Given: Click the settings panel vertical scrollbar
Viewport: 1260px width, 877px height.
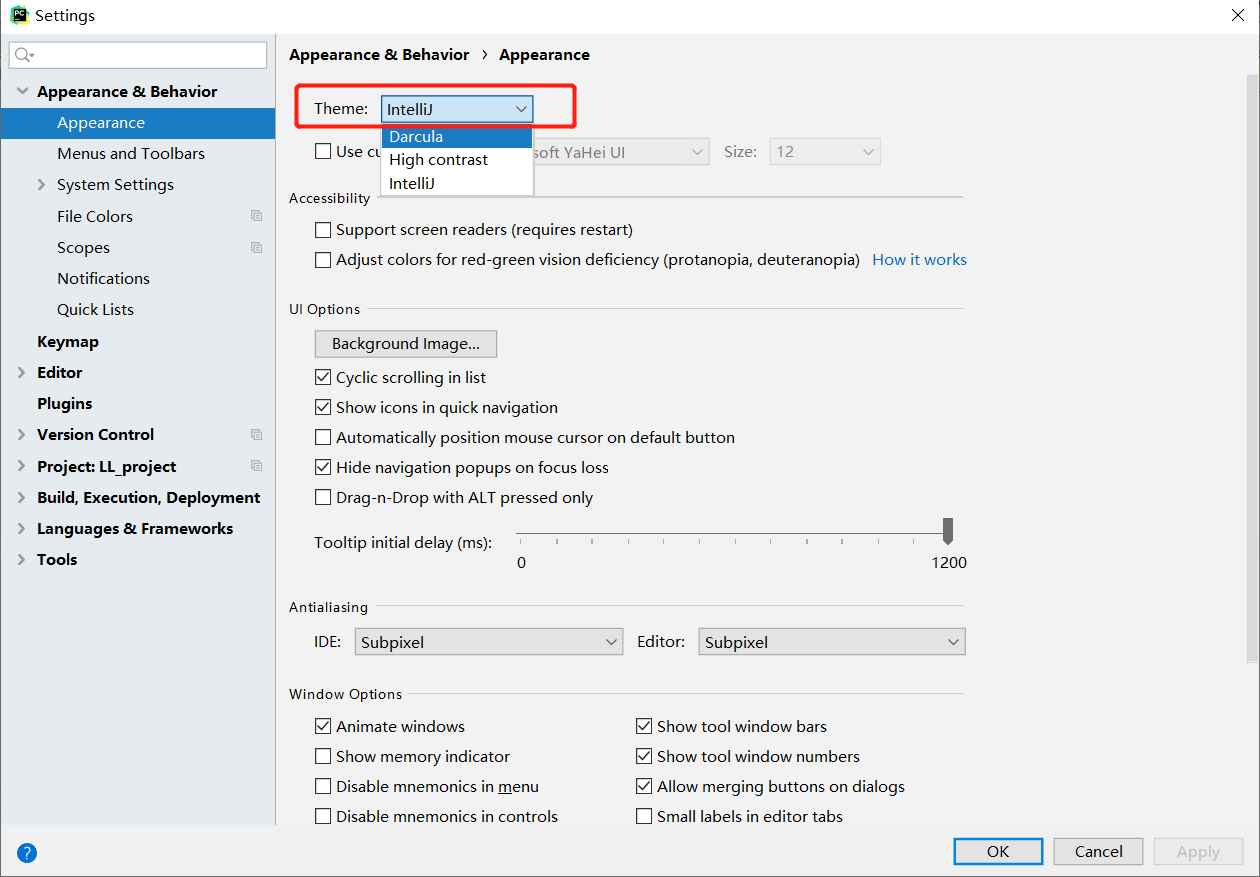Looking at the screenshot, I should tap(1252, 368).
